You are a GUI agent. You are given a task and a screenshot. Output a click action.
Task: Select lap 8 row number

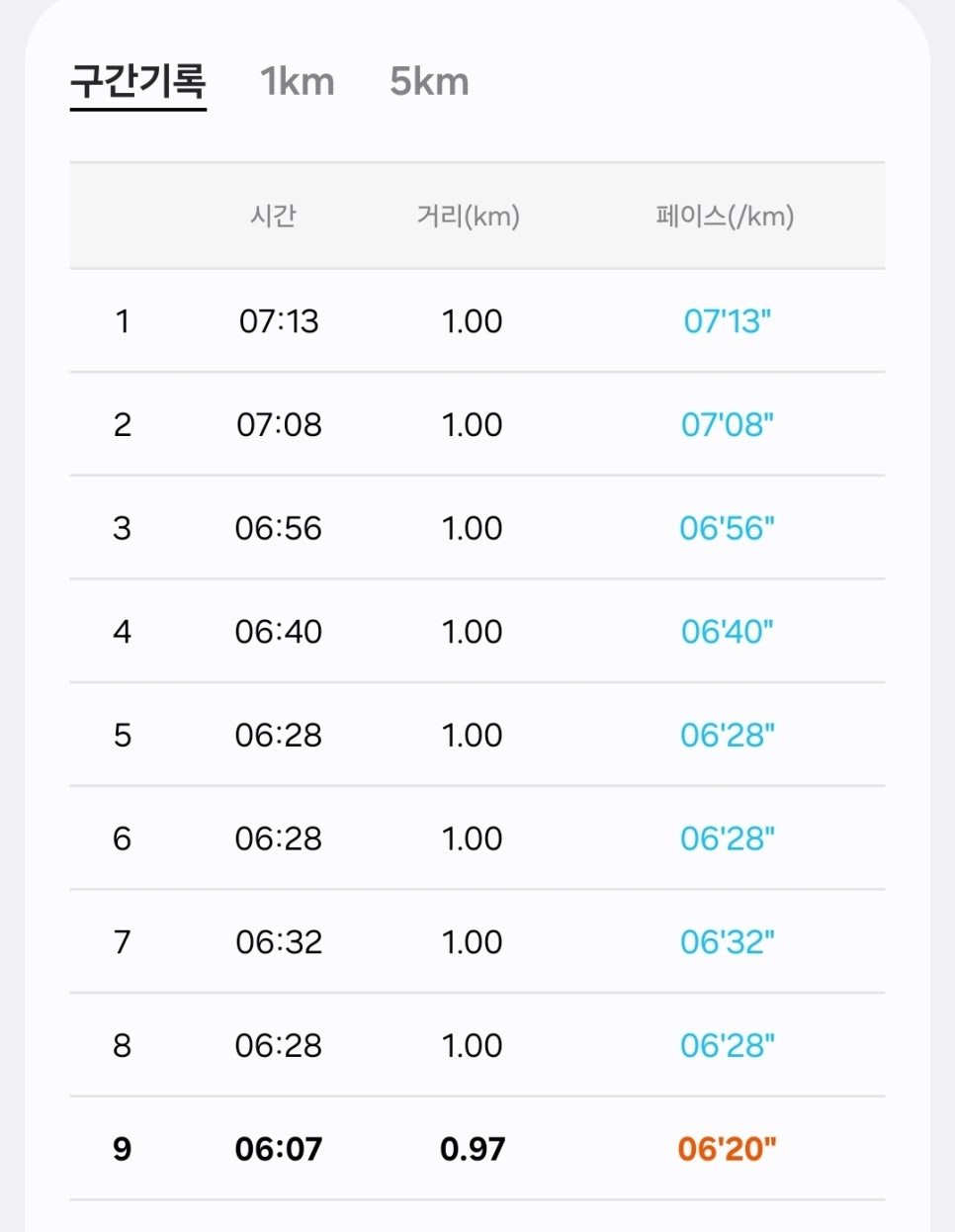[123, 1046]
